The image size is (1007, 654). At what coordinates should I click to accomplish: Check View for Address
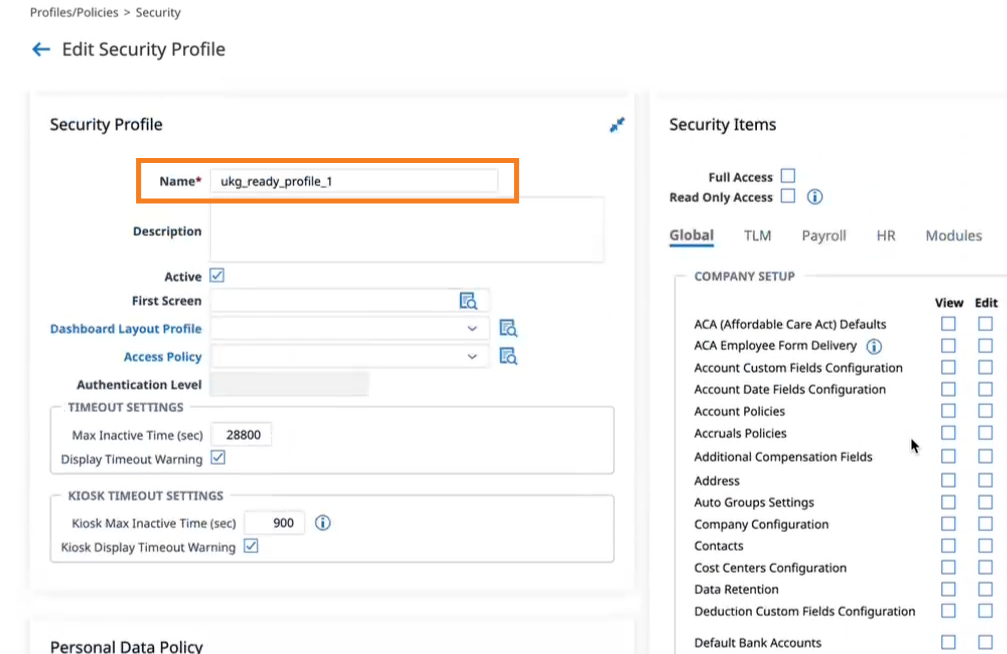coord(948,480)
